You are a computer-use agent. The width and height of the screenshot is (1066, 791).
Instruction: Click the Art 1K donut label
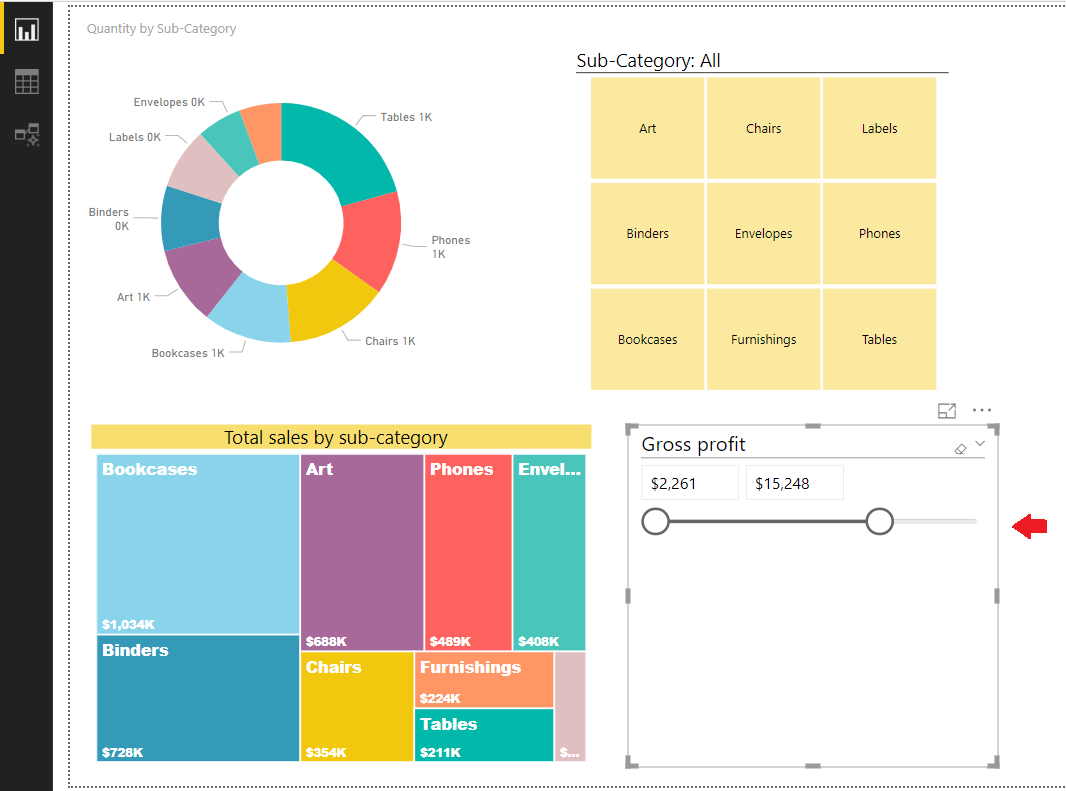[x=133, y=297]
